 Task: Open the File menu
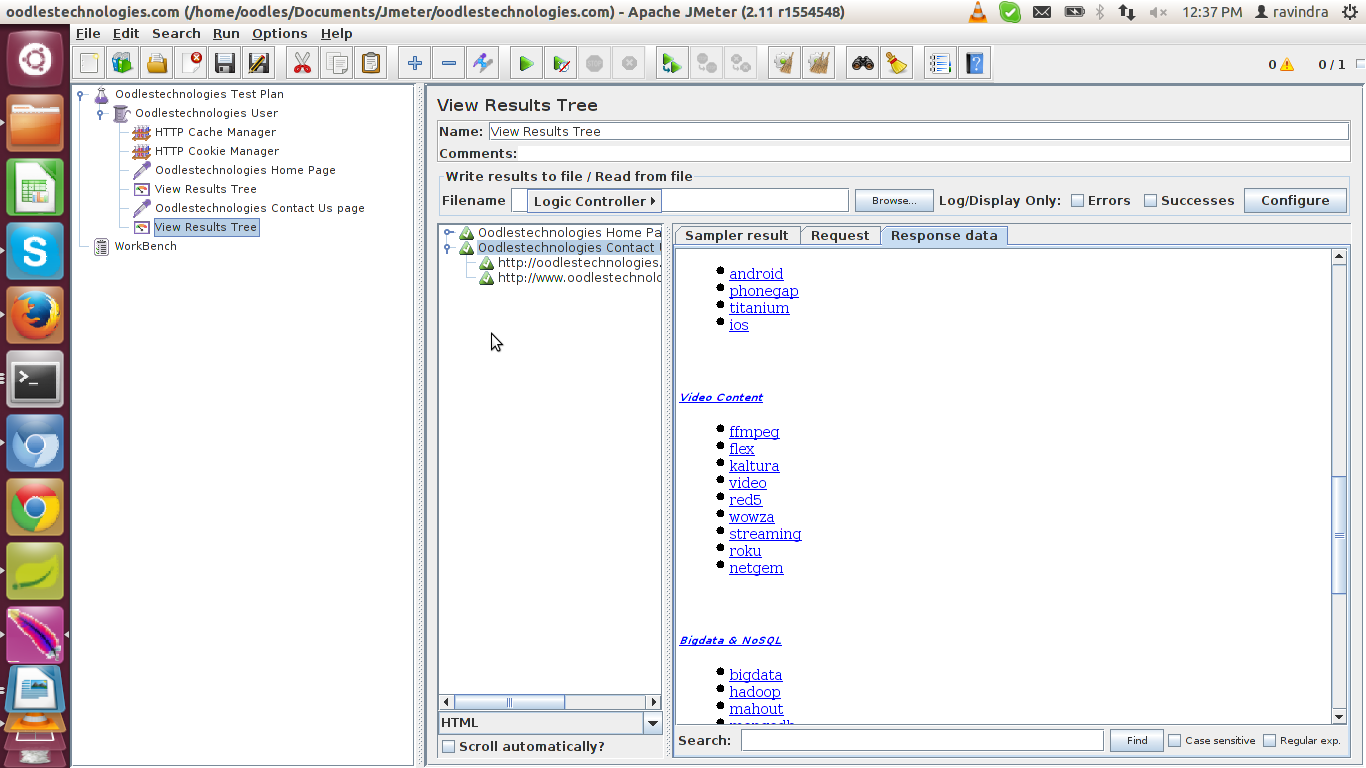pos(88,33)
